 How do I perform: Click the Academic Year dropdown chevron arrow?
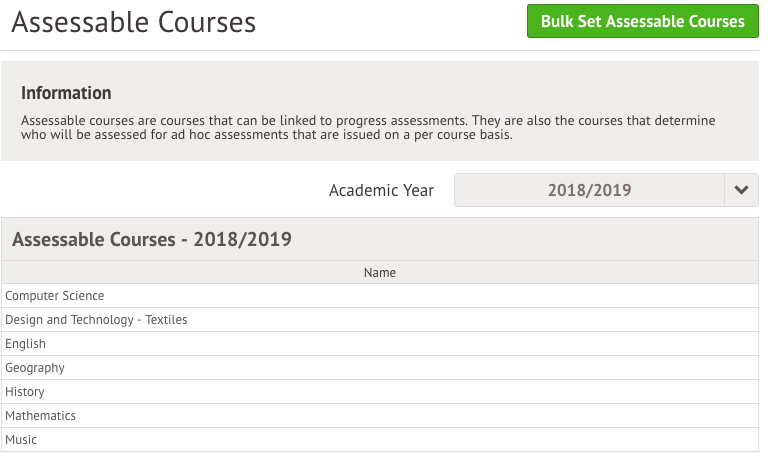pyautogui.click(x=741, y=190)
